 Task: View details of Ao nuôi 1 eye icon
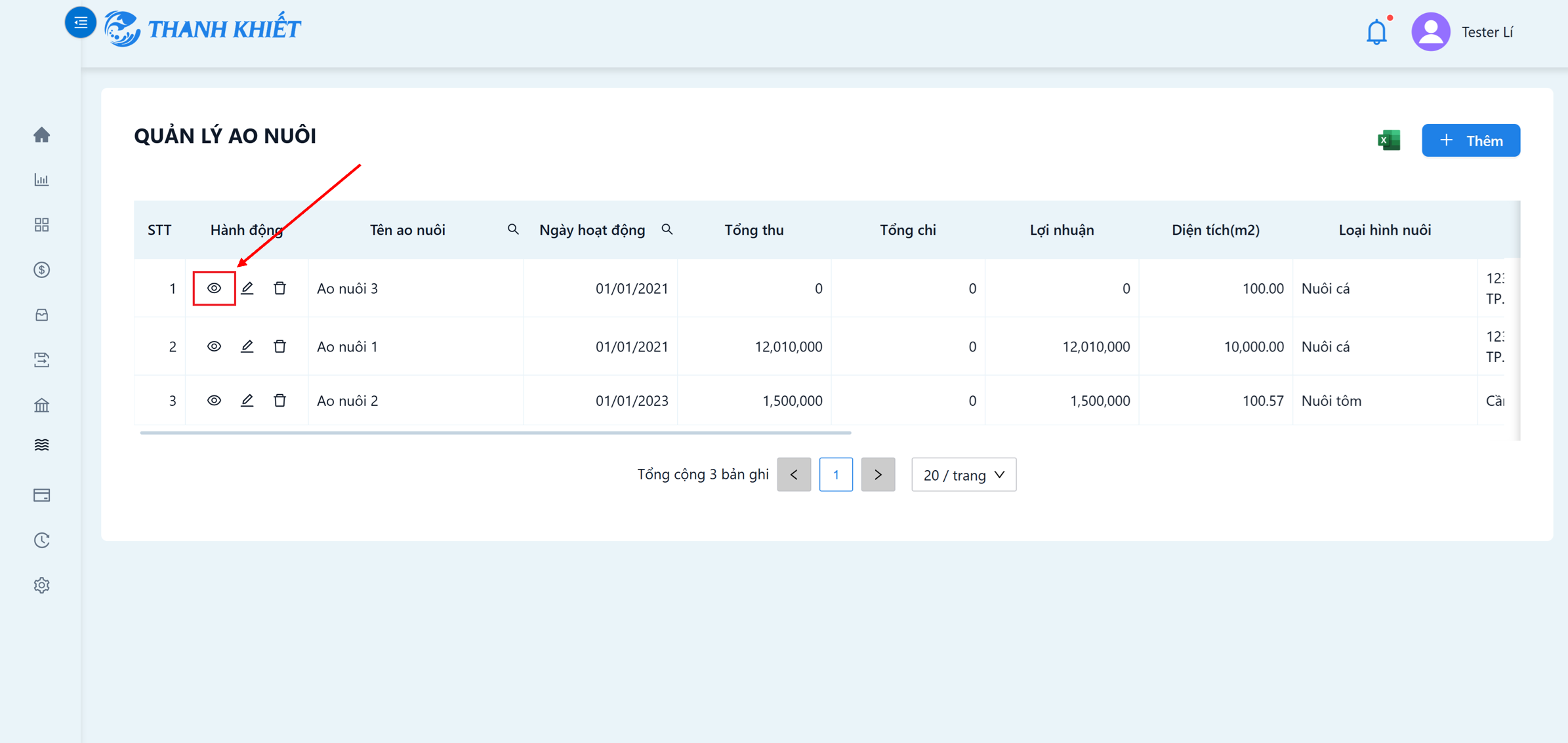coord(214,346)
